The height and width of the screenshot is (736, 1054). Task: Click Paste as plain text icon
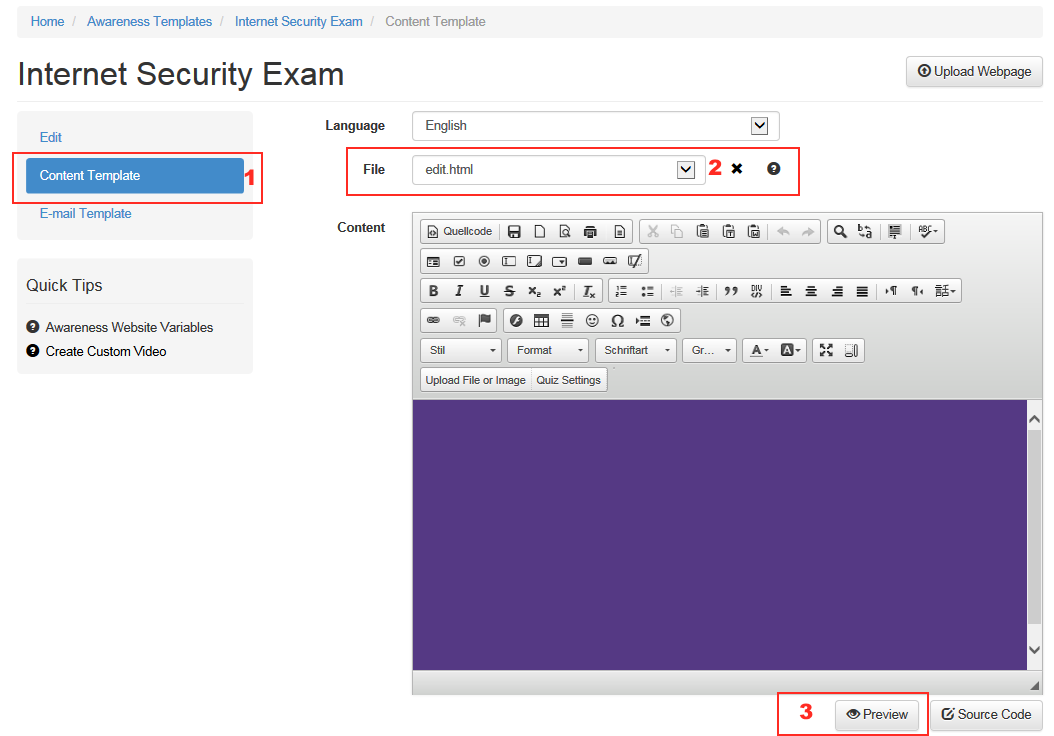click(x=729, y=231)
